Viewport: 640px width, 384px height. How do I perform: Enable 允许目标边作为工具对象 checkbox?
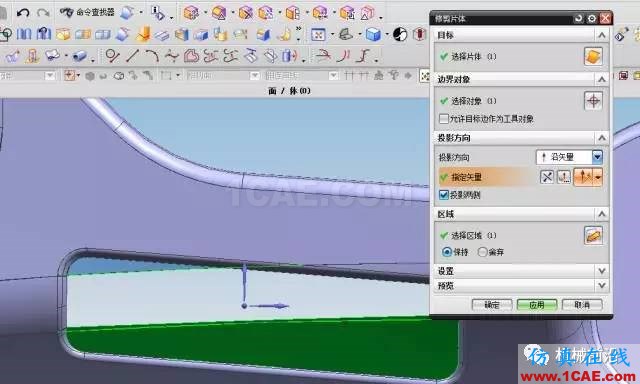[x=444, y=119]
